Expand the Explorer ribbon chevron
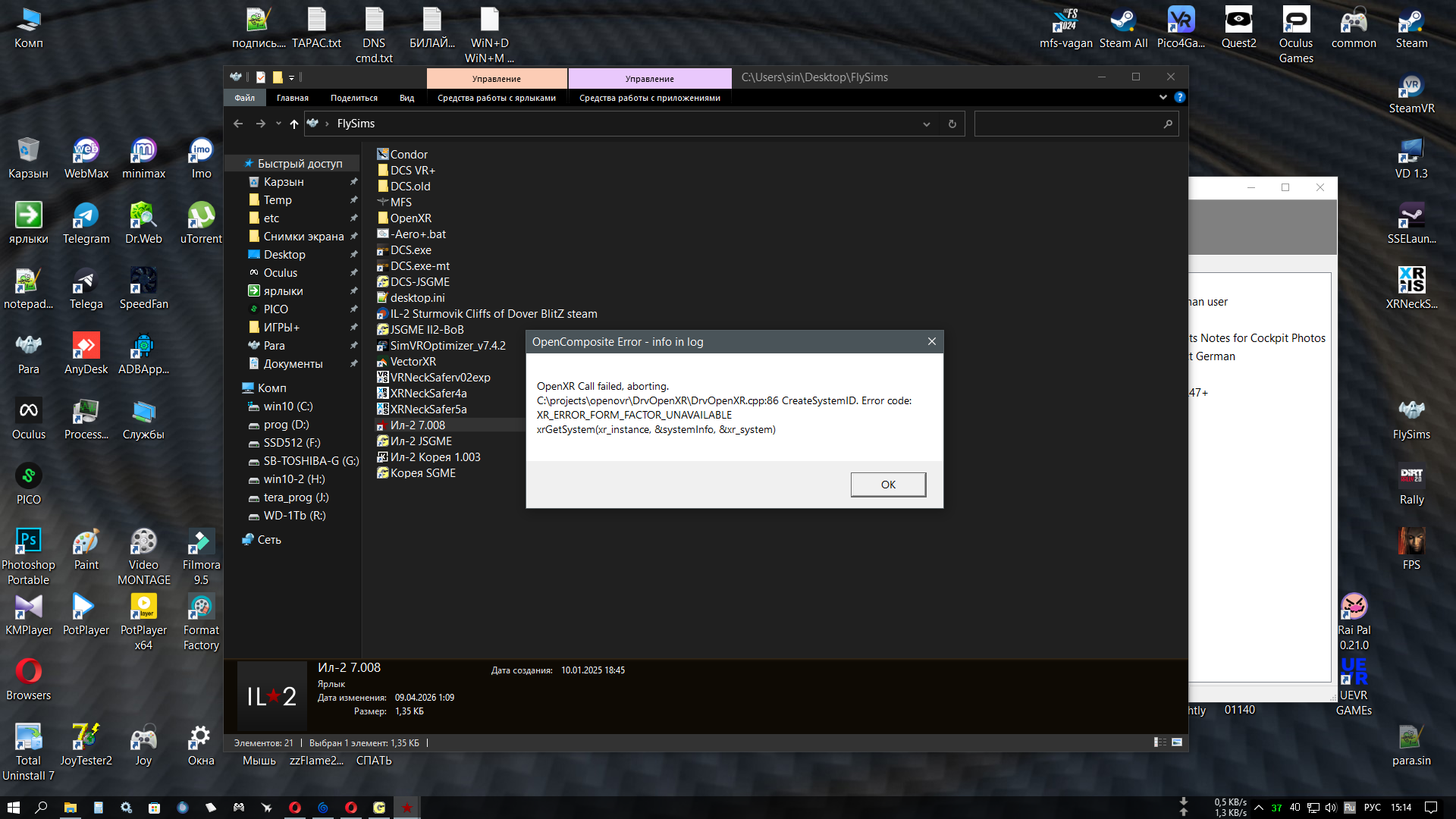Image resolution: width=1456 pixels, height=819 pixels. [x=1163, y=97]
